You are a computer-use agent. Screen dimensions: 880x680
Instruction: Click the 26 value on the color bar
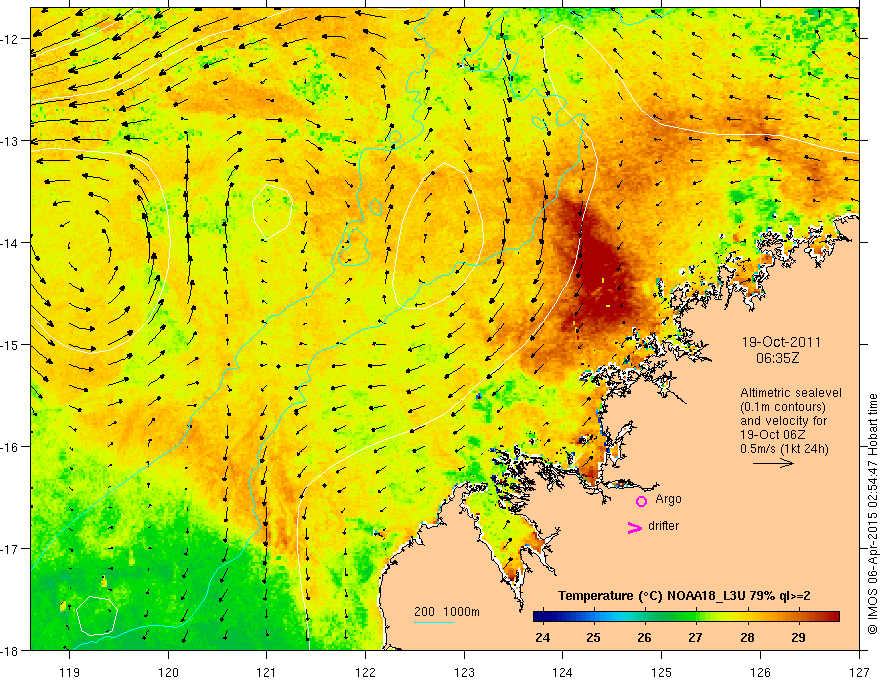pyautogui.click(x=644, y=637)
